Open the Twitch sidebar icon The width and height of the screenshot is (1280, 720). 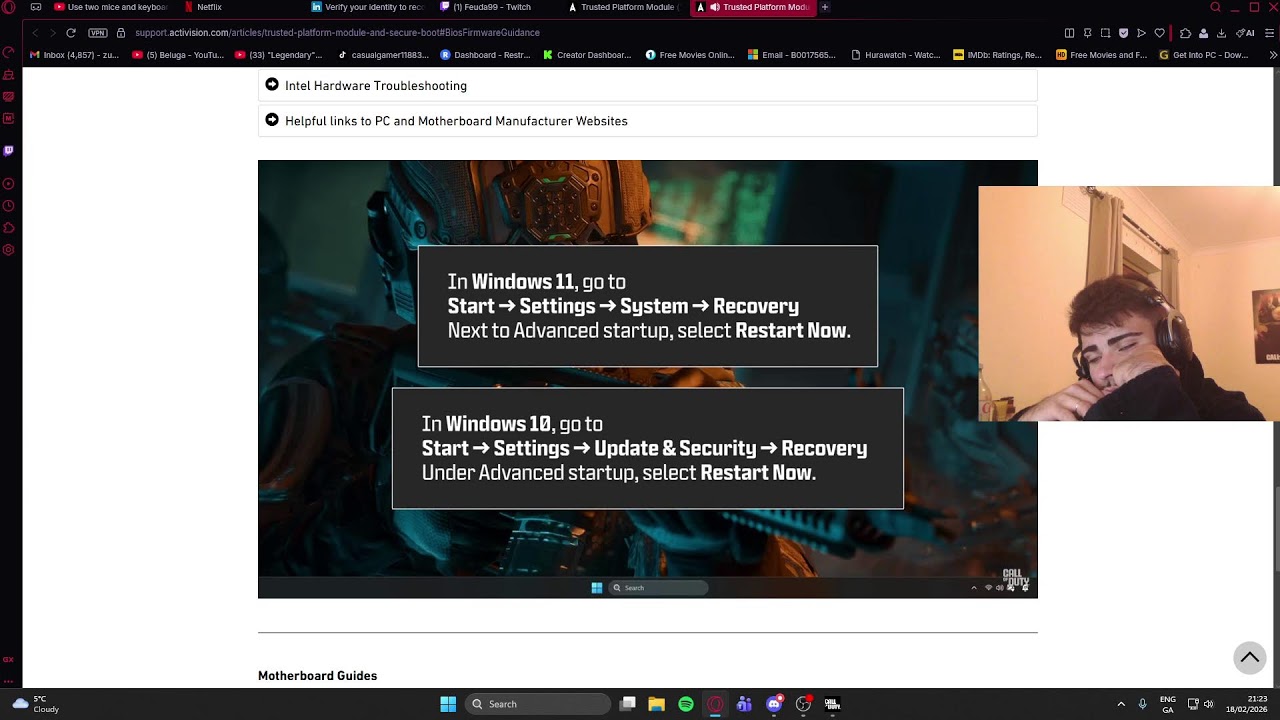point(9,151)
